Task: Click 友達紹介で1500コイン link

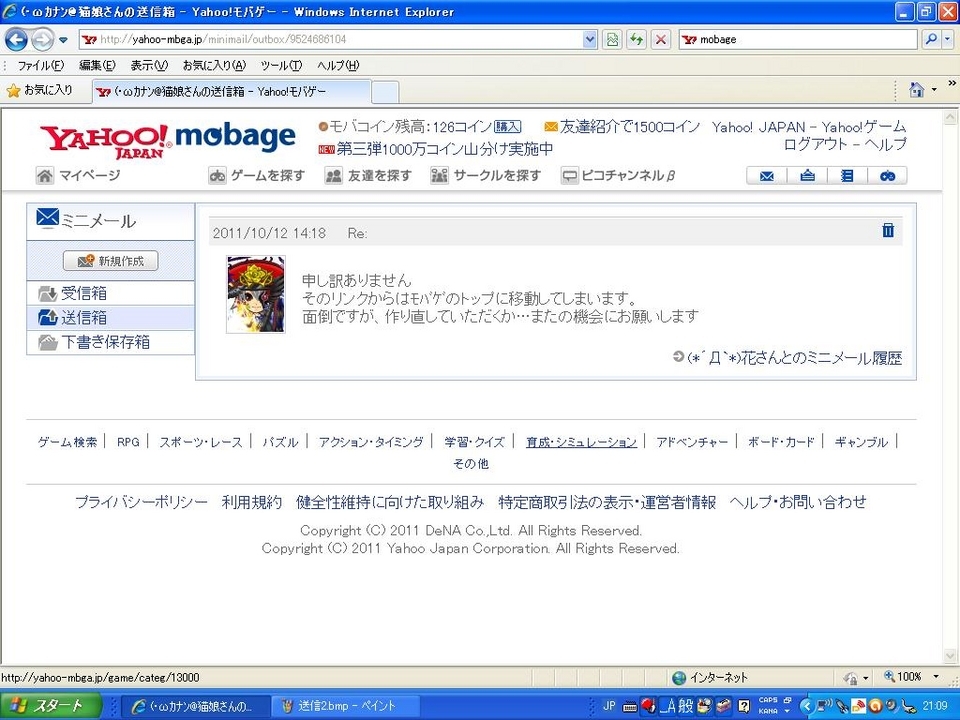Action: click(629, 127)
